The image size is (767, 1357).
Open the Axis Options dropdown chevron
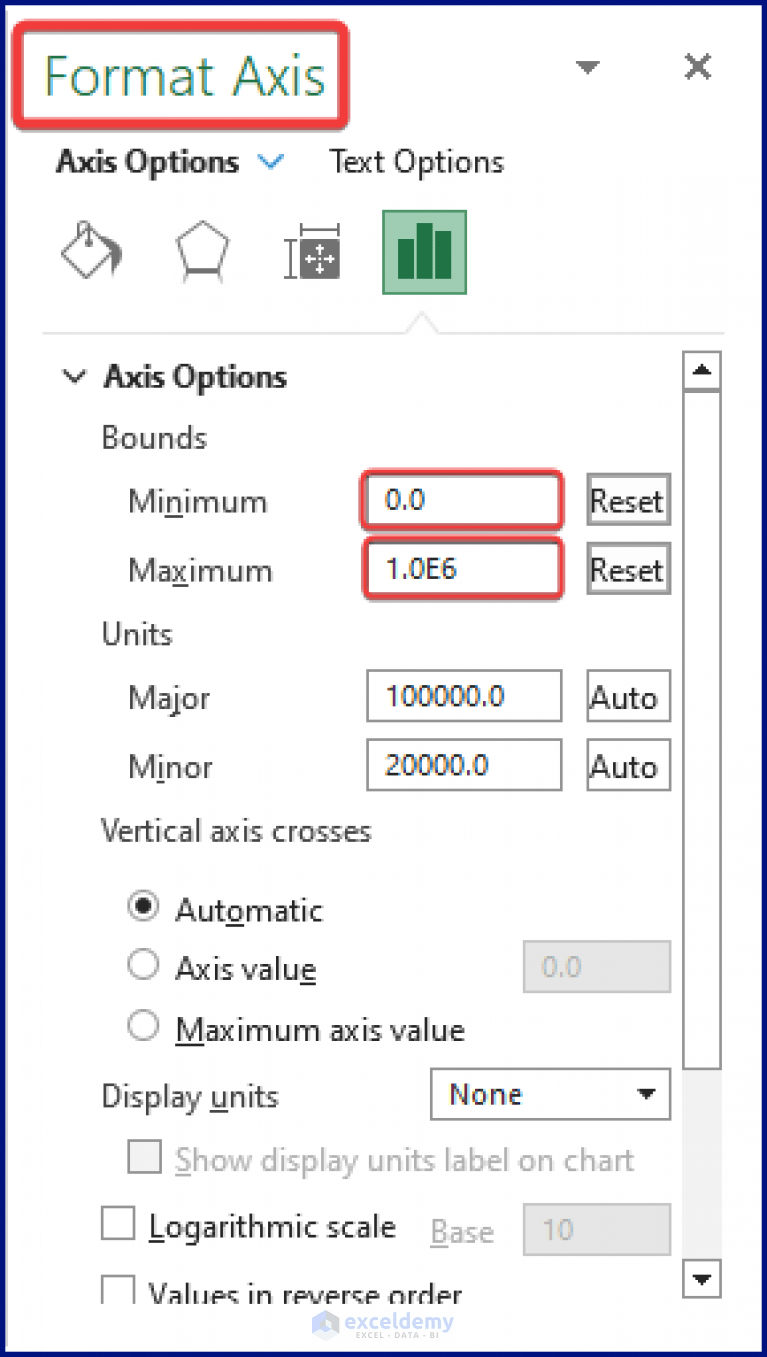[272, 161]
